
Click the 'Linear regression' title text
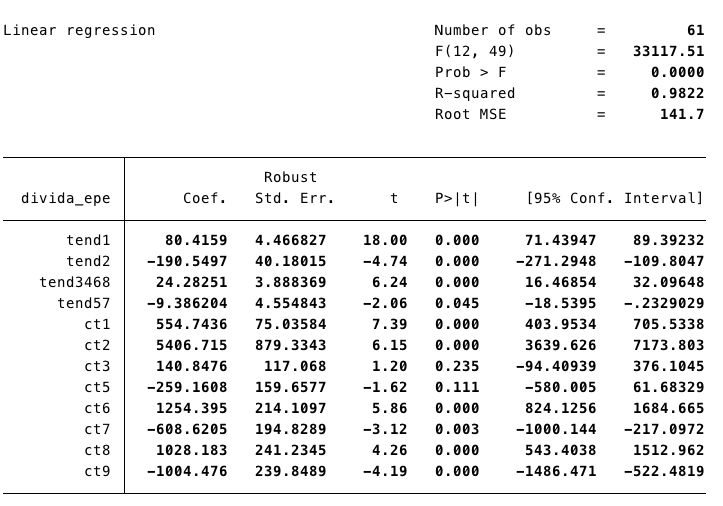pyautogui.click(x=80, y=30)
